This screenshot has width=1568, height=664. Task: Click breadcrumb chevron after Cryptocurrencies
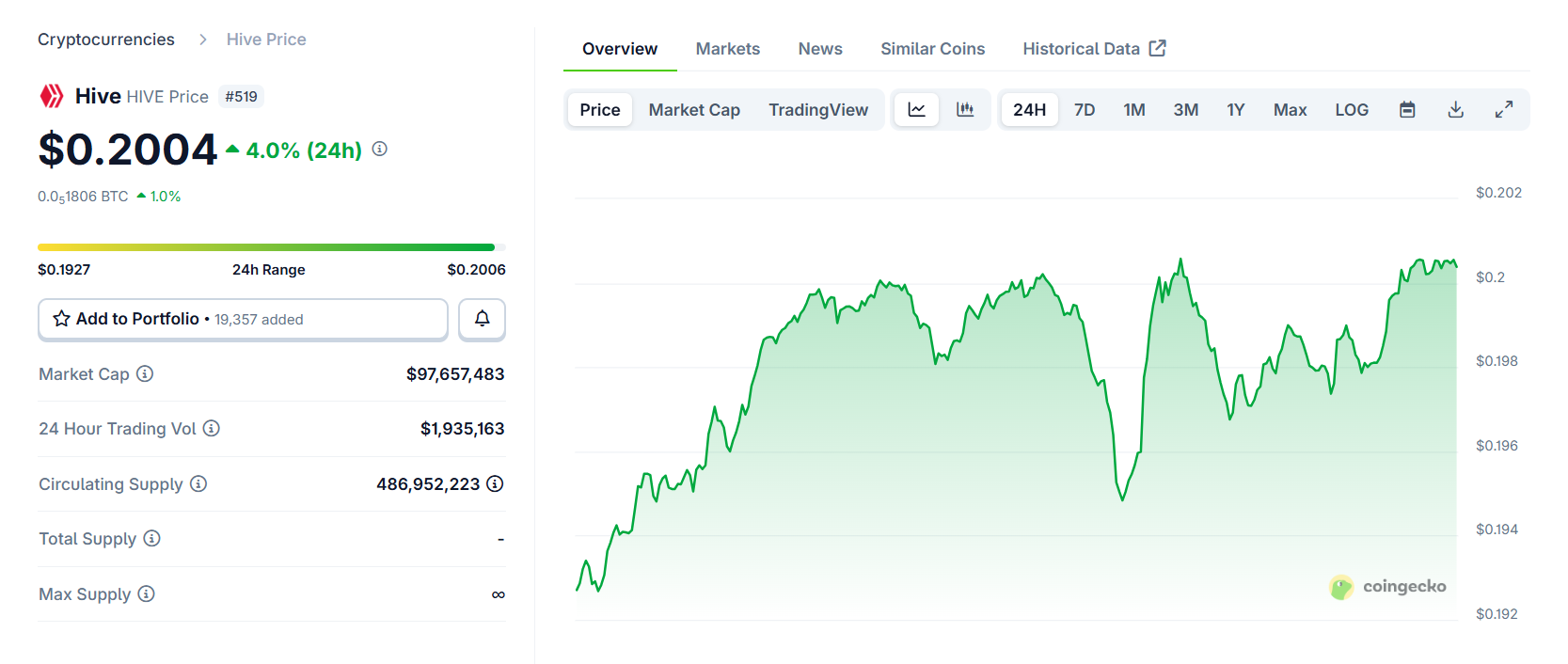click(x=202, y=40)
